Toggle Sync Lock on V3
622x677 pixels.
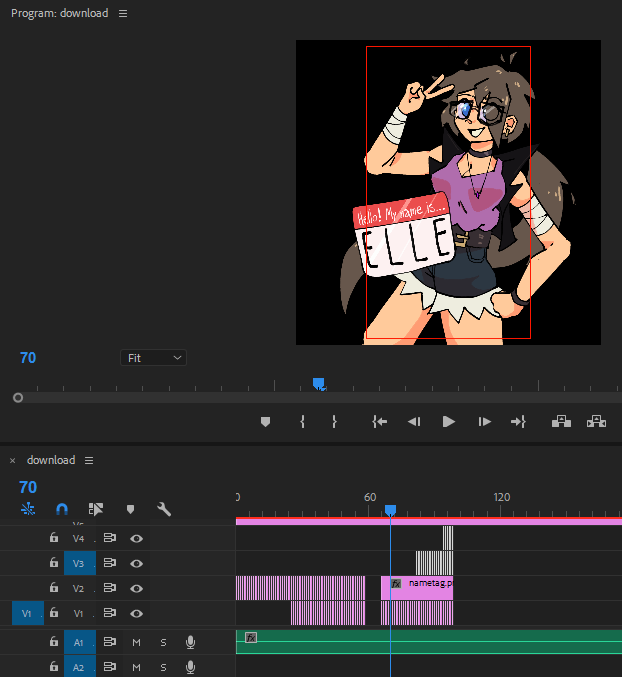[x=110, y=563]
